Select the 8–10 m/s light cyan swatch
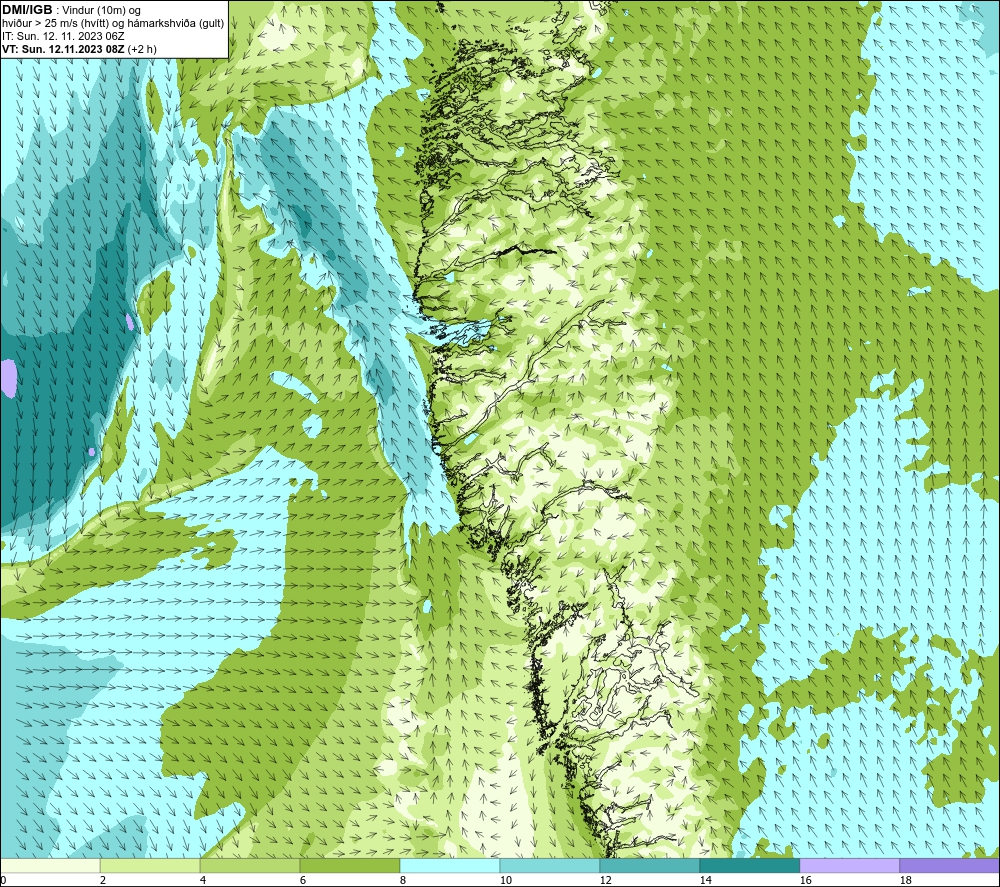Image resolution: width=1000 pixels, height=887 pixels. click(x=450, y=865)
